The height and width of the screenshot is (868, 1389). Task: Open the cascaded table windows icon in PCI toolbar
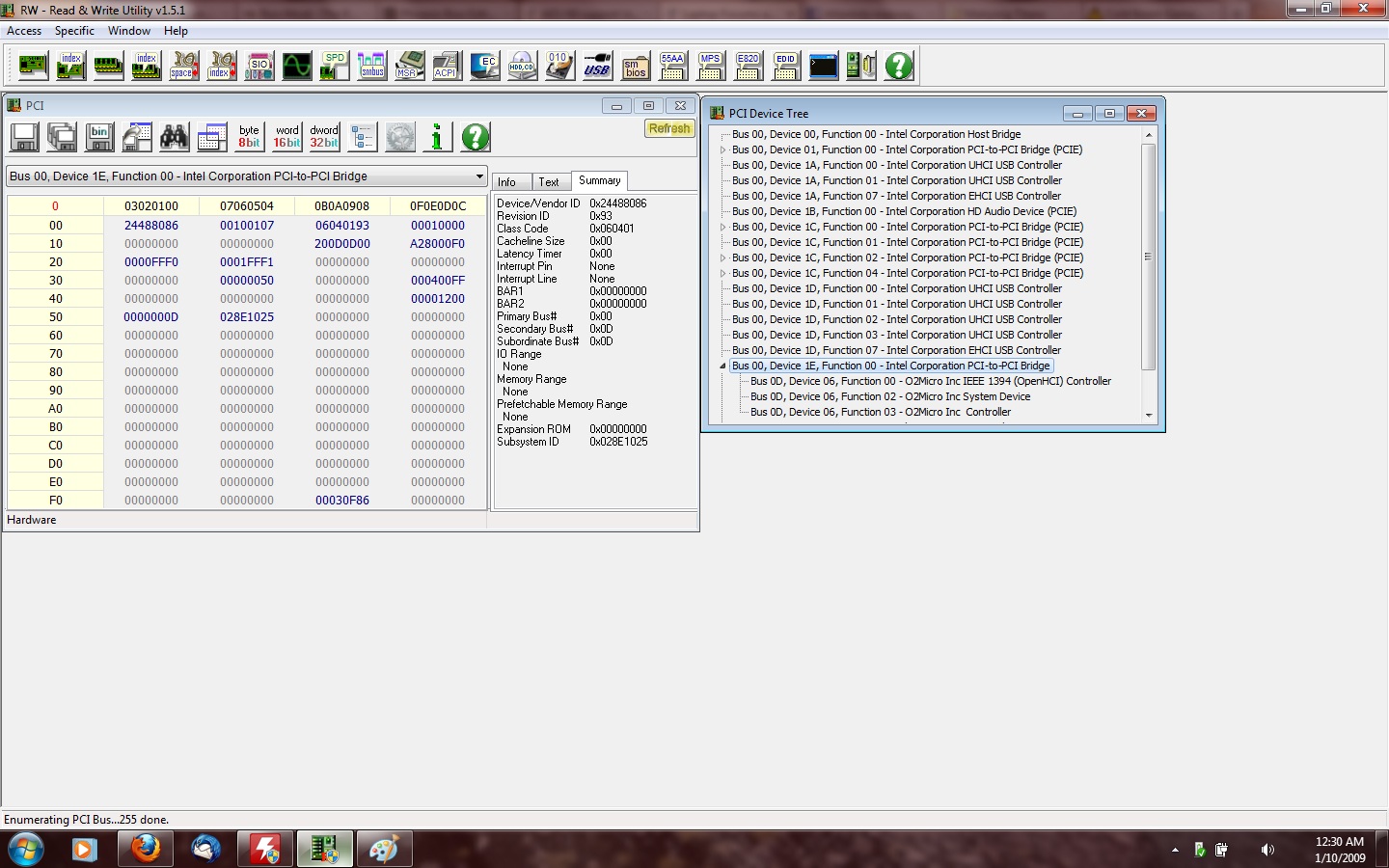tap(212, 137)
